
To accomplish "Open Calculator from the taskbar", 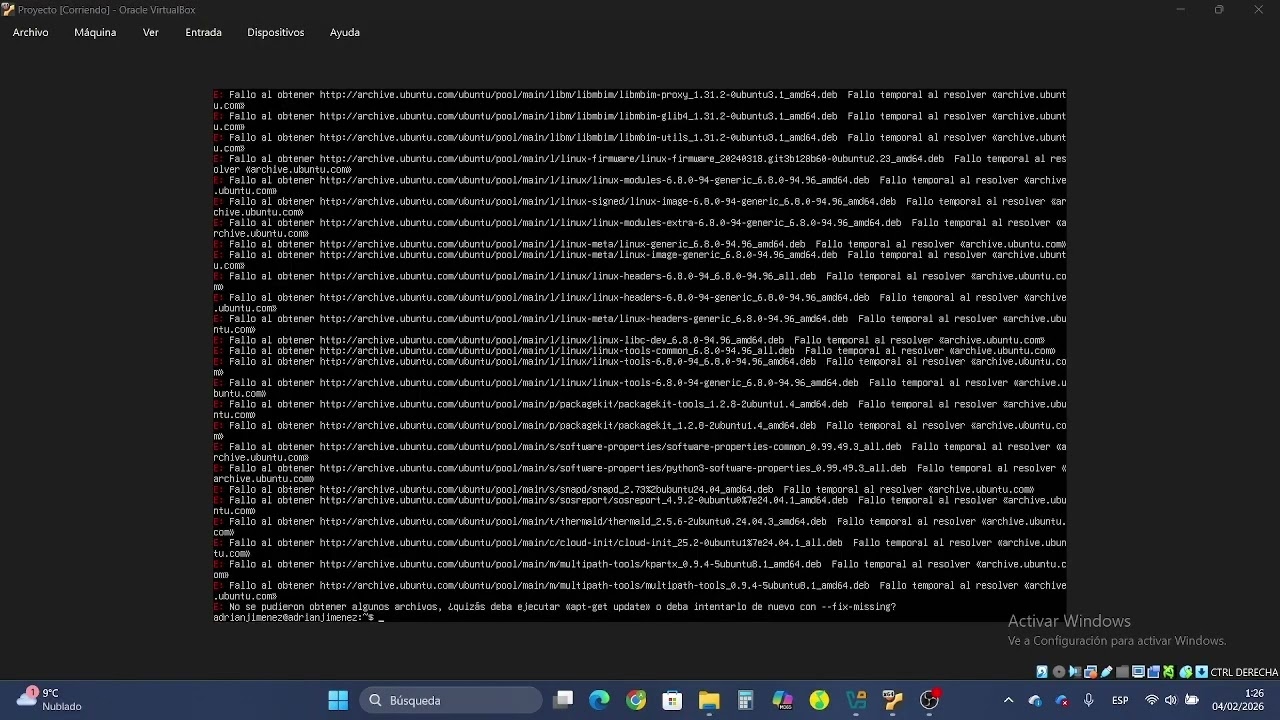I will coord(745,700).
